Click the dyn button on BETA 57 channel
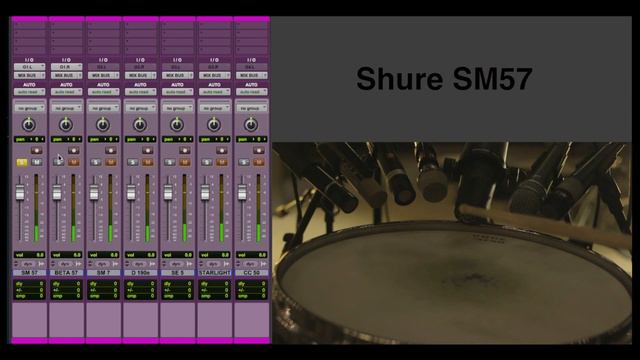This screenshot has height=360, width=640. (x=66, y=264)
